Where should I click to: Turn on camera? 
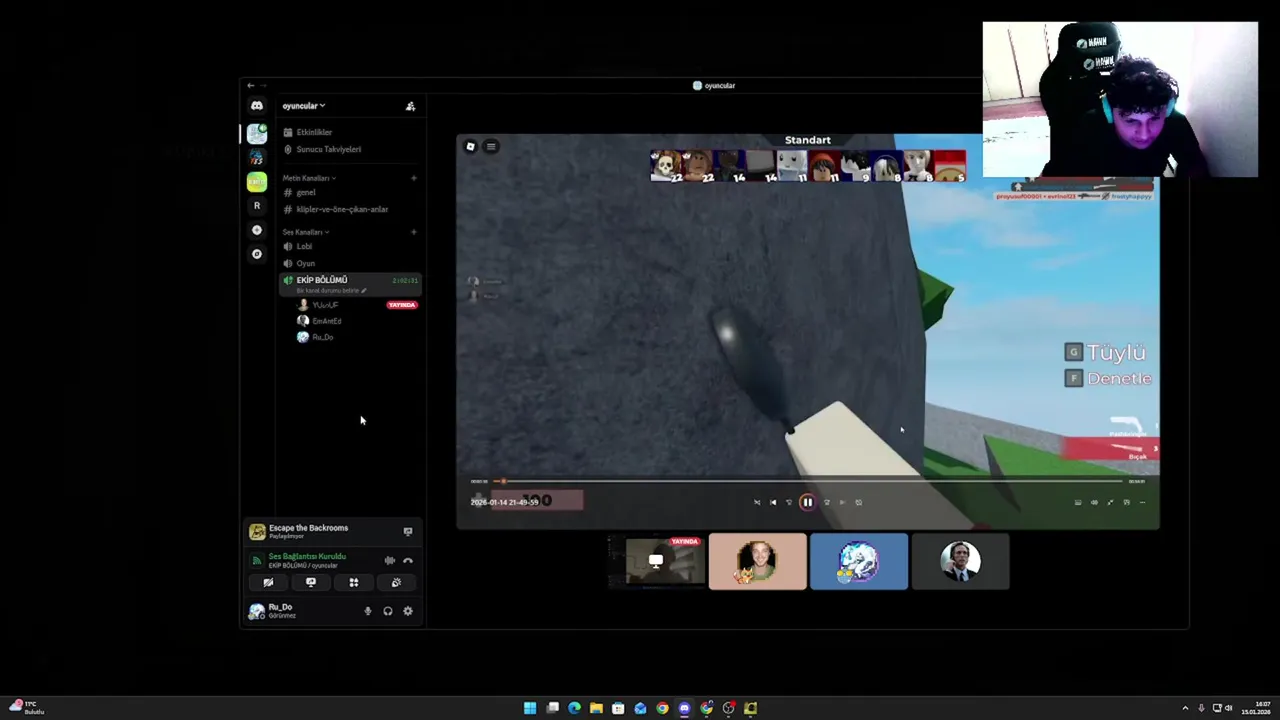[268, 582]
